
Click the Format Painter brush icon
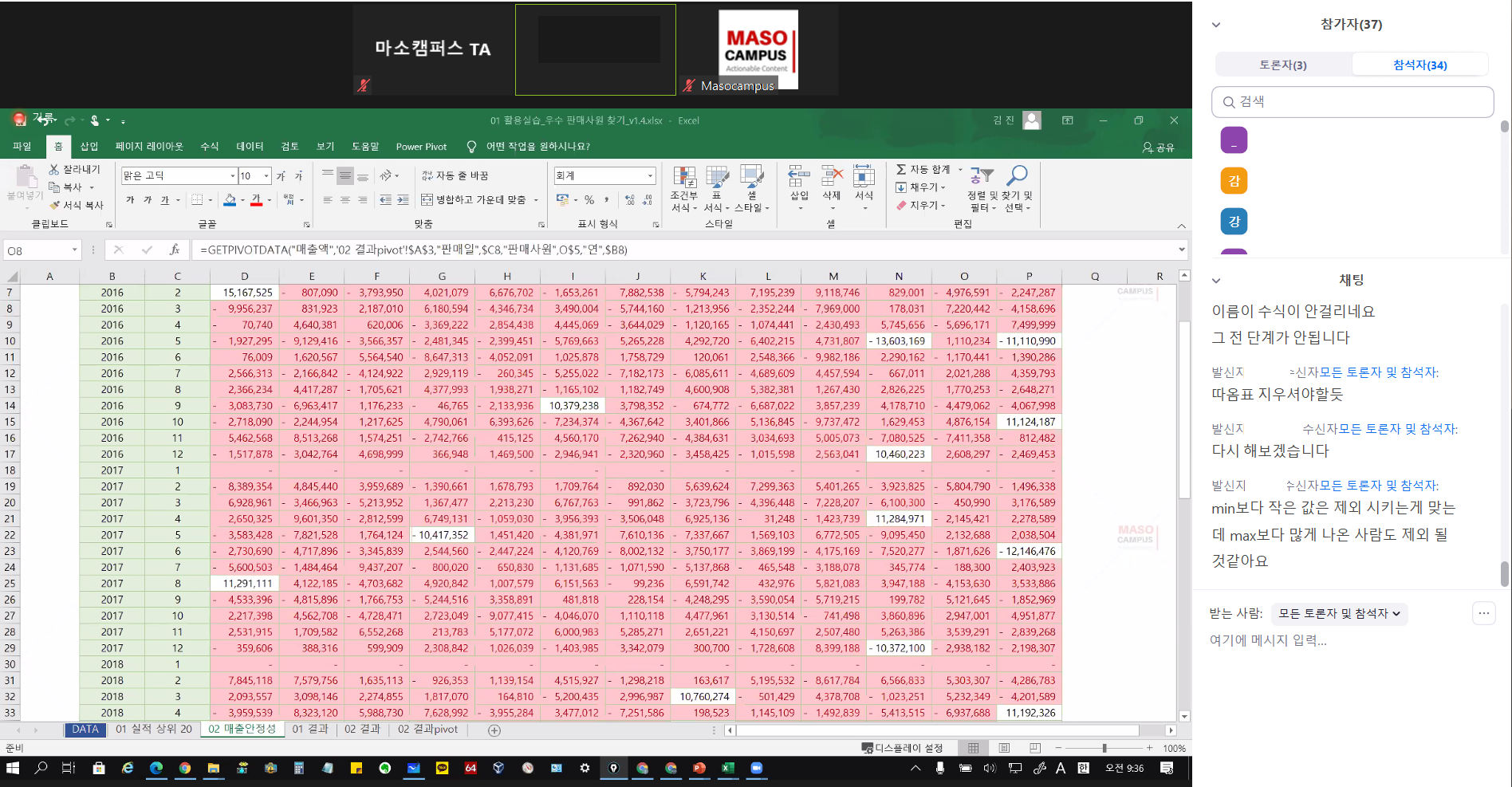pyautogui.click(x=54, y=205)
